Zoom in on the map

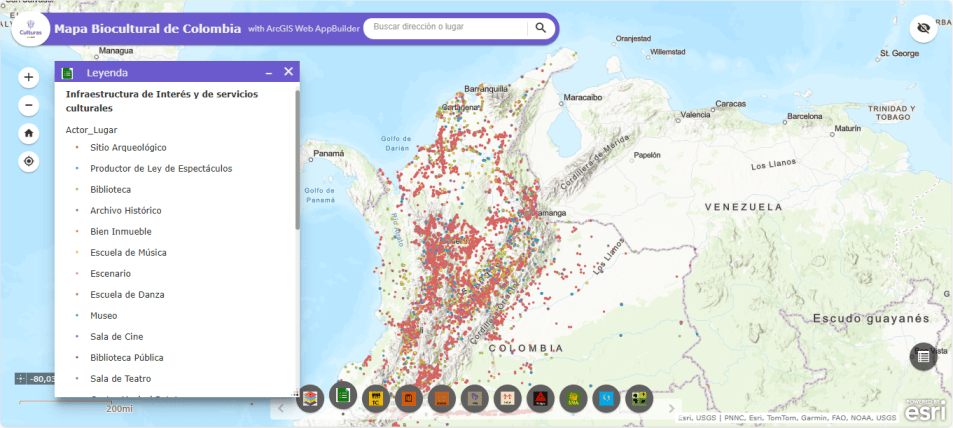(29, 76)
